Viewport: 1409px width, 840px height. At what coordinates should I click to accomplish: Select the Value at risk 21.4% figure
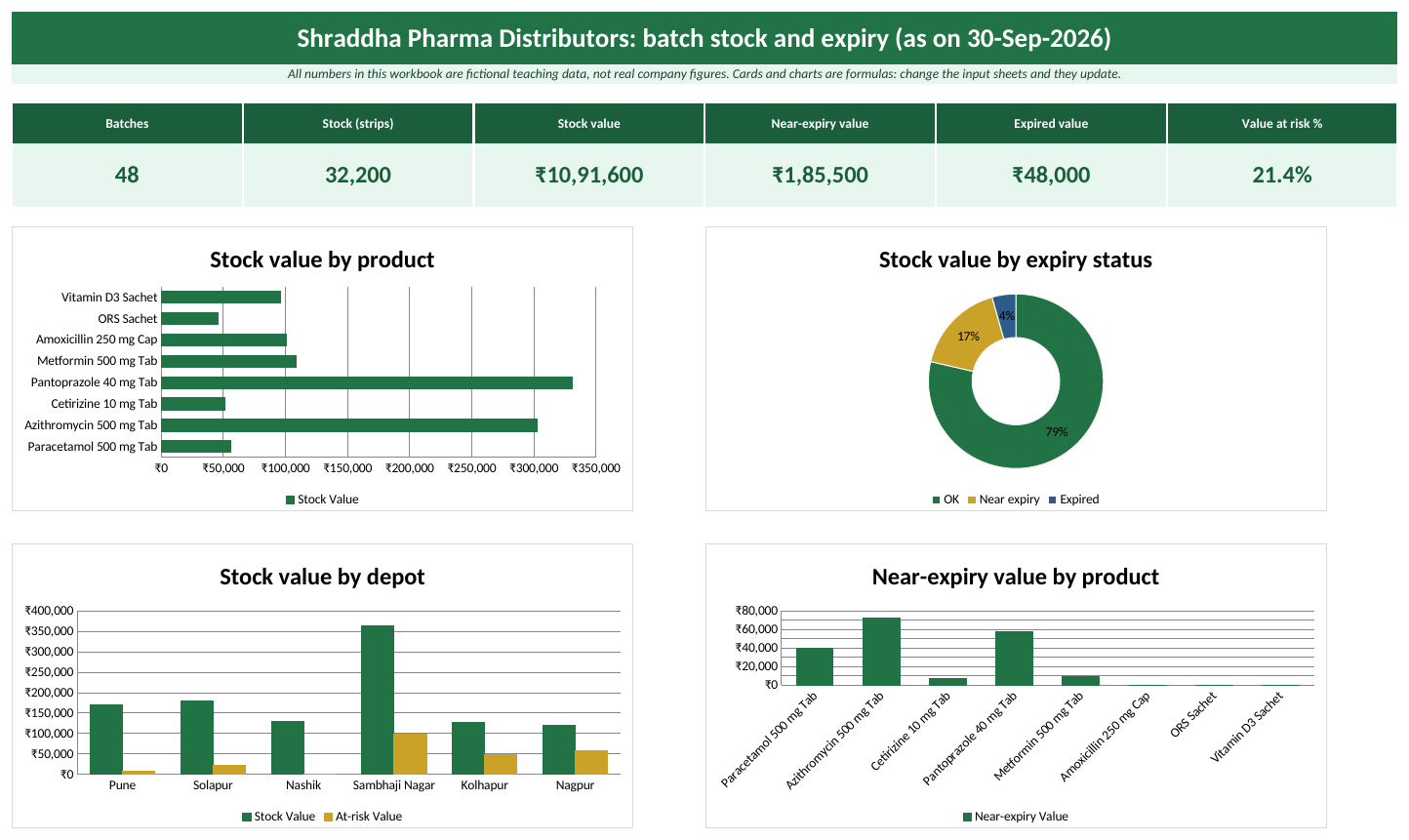(x=1282, y=175)
